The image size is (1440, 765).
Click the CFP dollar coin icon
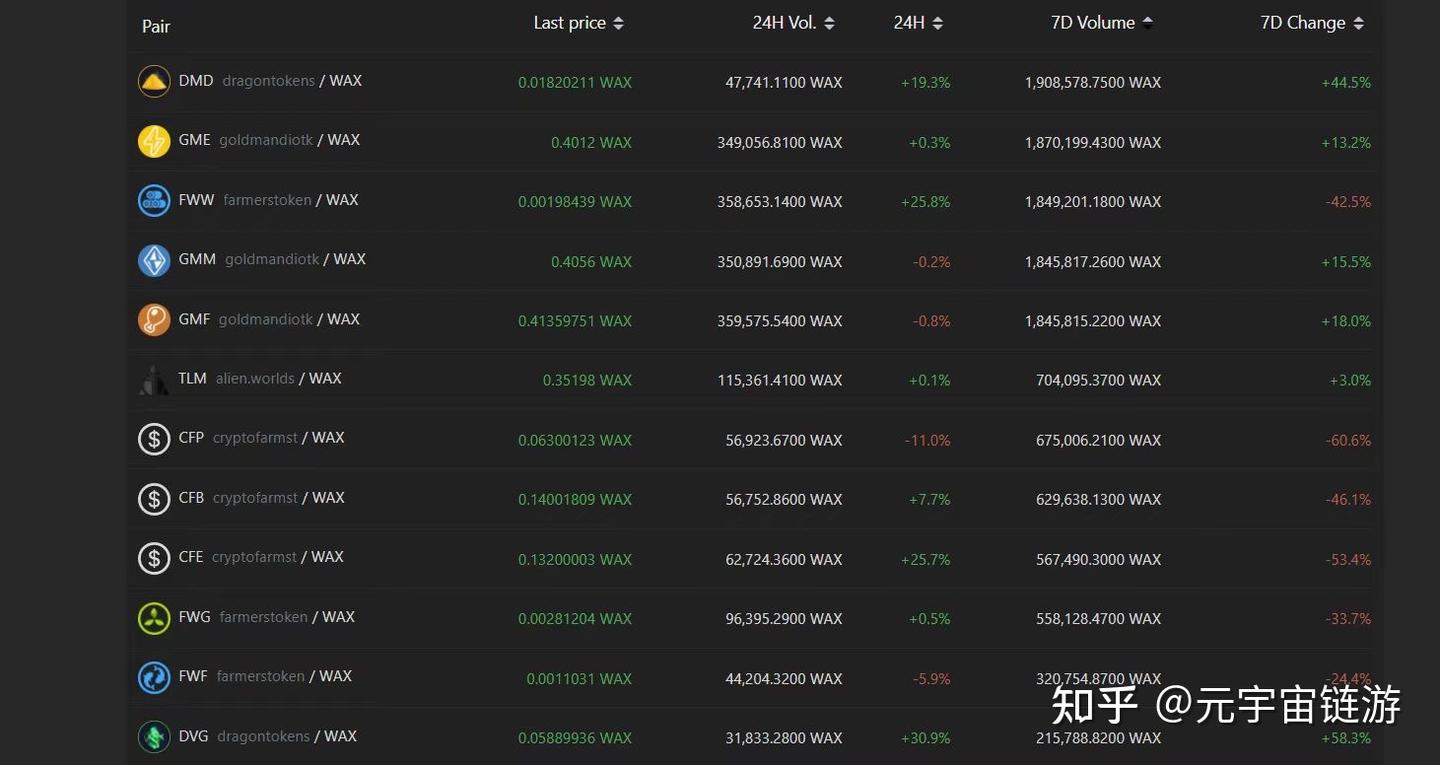click(x=154, y=439)
